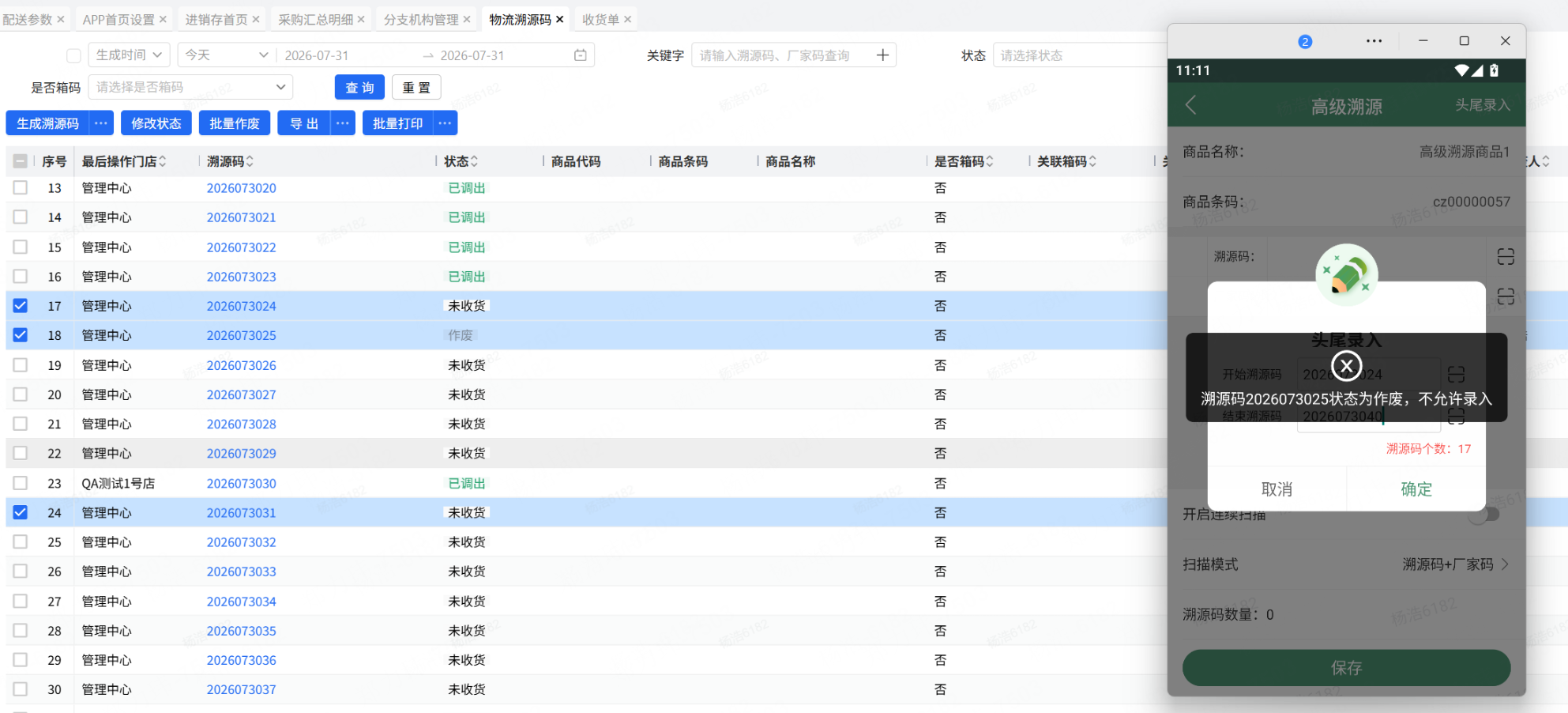
Task: Open more options beside 生成溯源码
Action: [x=101, y=123]
